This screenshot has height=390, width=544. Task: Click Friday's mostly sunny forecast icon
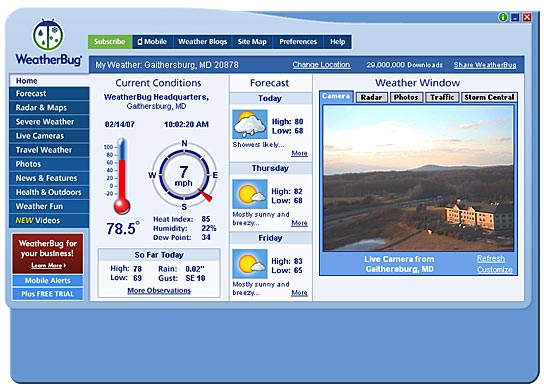[250, 264]
